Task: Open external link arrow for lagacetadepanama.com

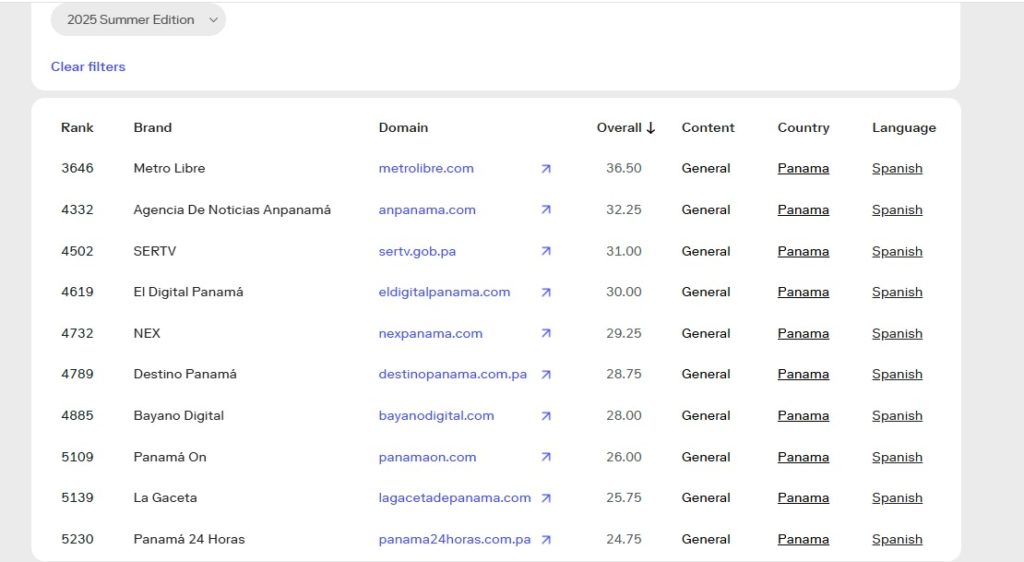Action: click(x=546, y=498)
